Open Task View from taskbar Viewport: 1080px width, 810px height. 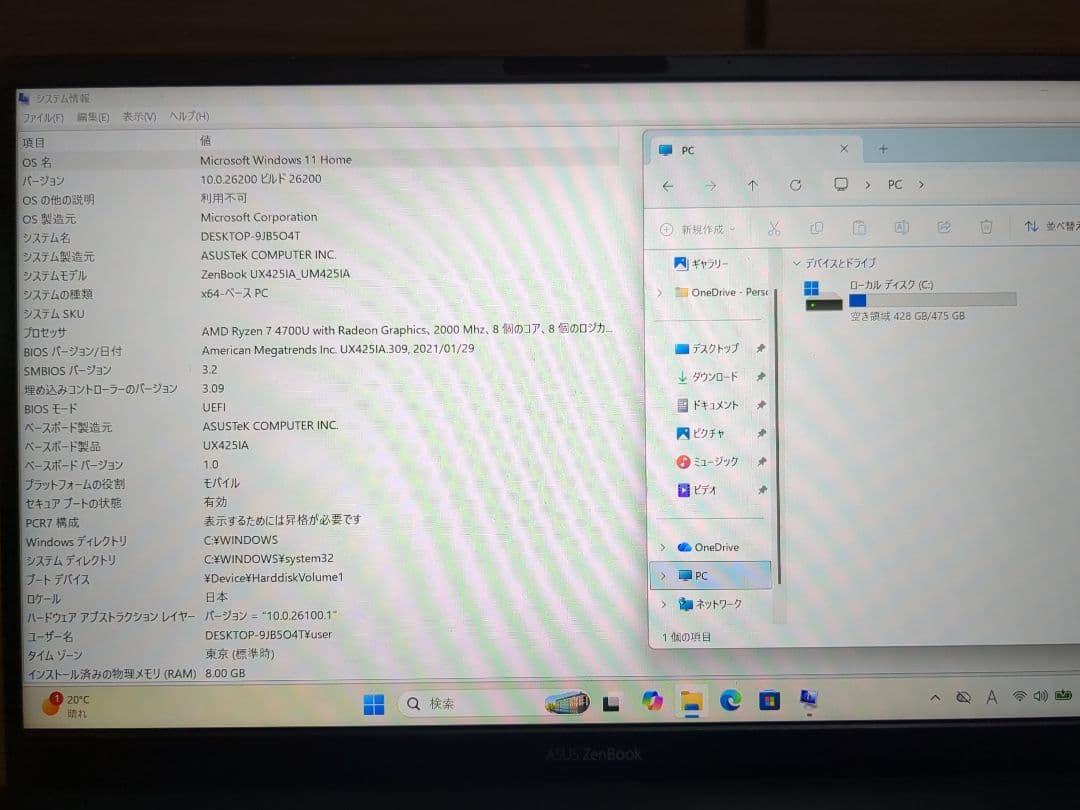[611, 703]
